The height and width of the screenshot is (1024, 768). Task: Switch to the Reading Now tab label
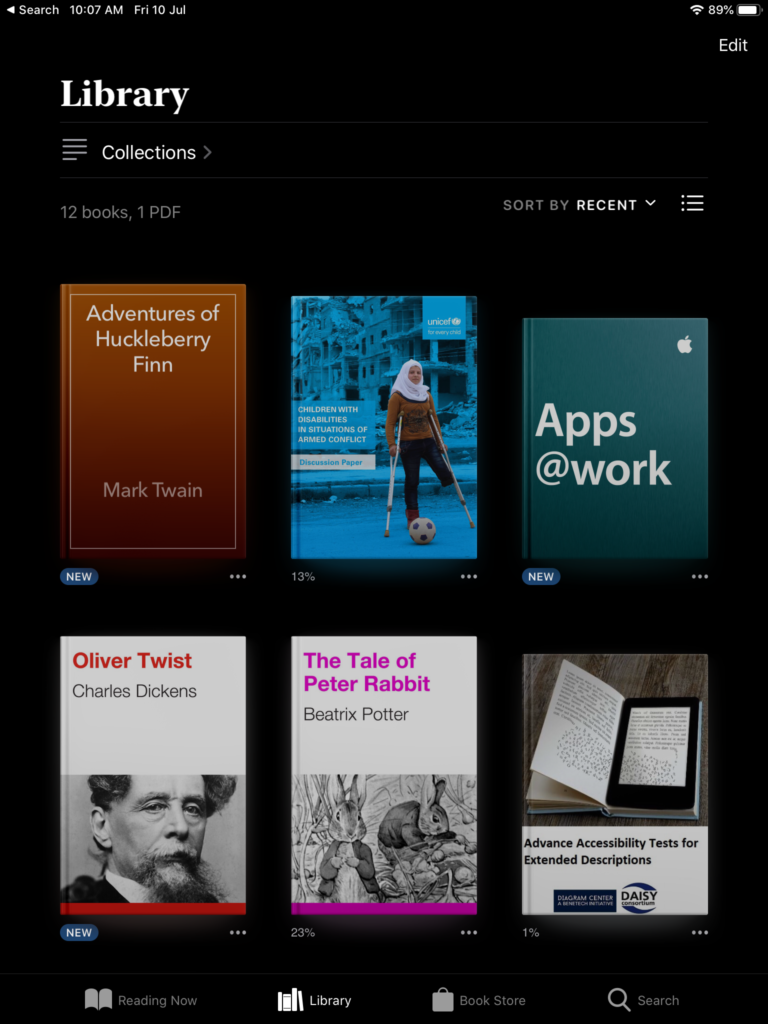157,1000
